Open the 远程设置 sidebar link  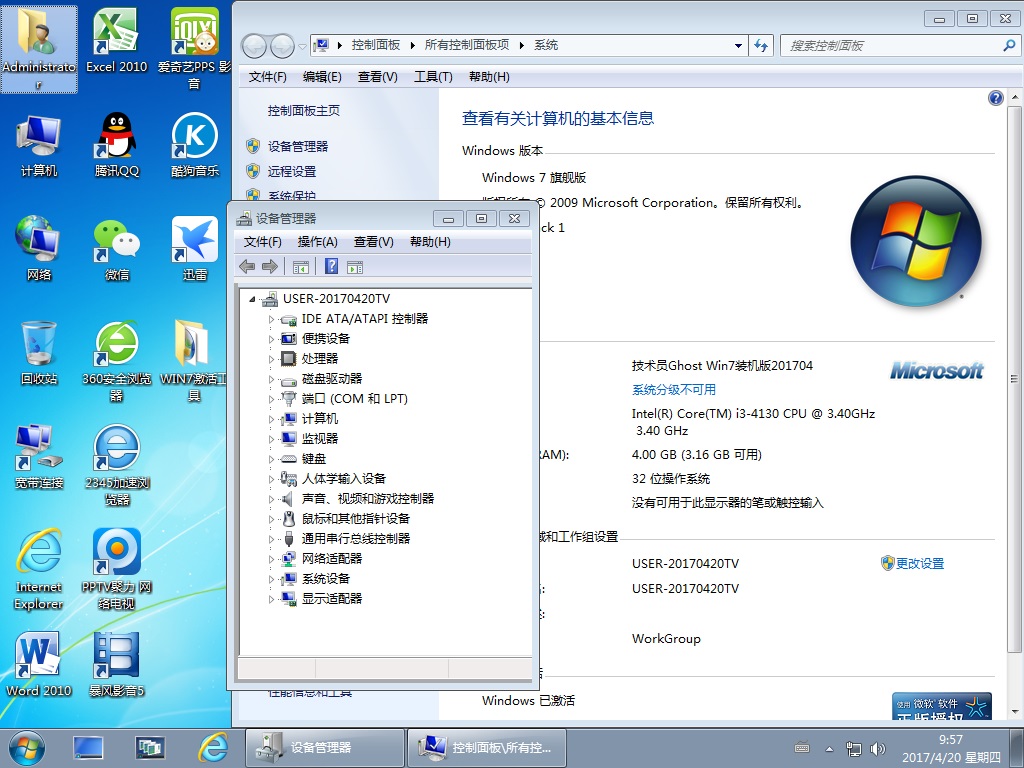[x=292, y=172]
